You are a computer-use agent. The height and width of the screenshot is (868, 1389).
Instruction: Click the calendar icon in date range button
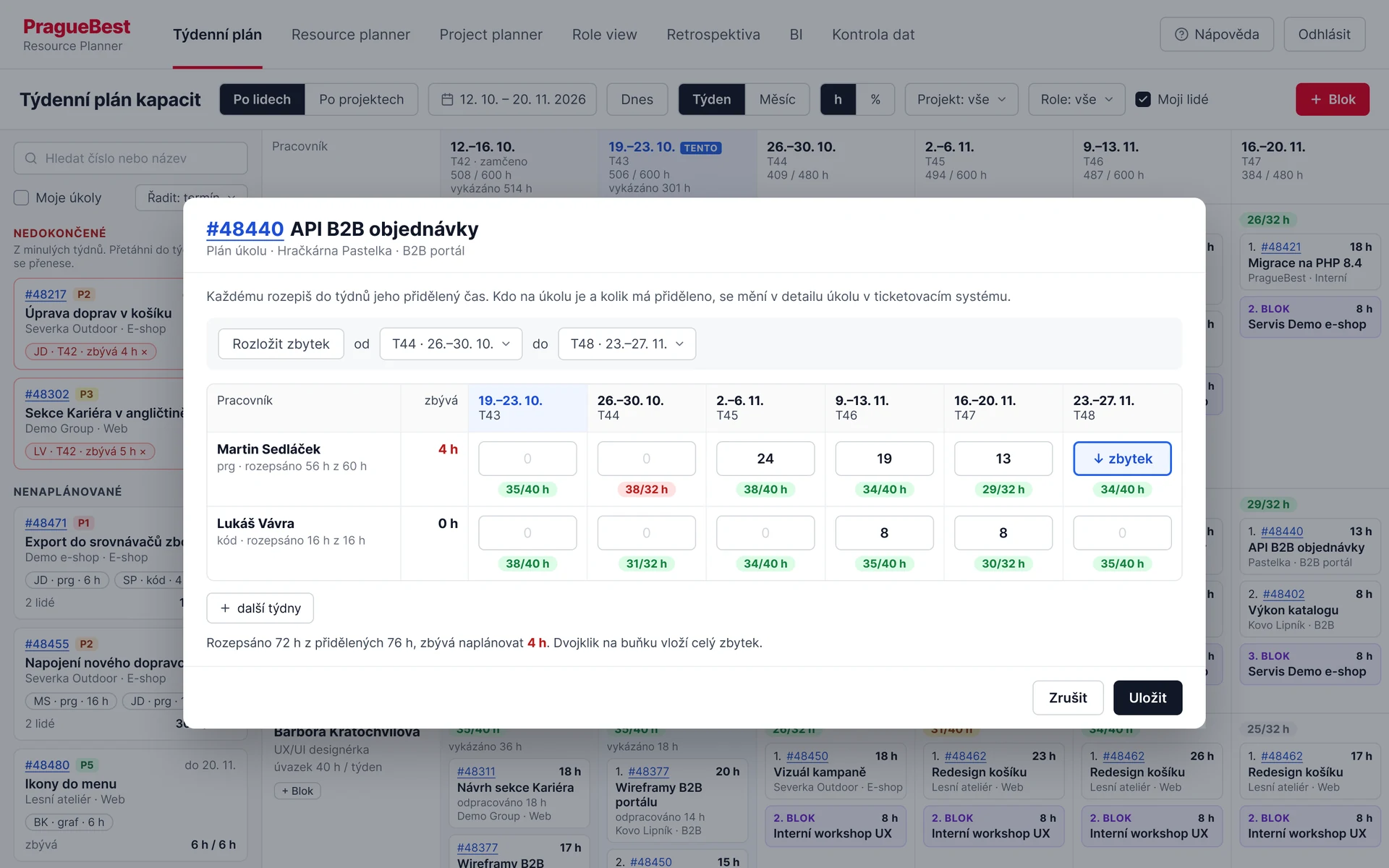tap(447, 99)
